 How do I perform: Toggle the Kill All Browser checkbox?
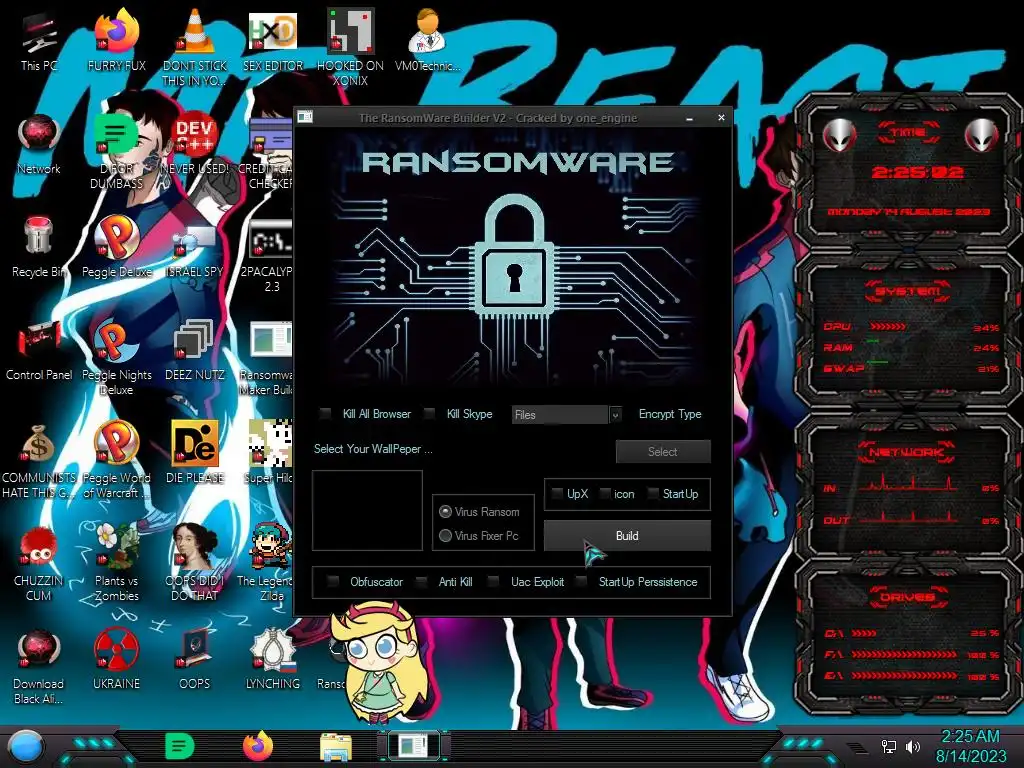[x=325, y=413]
